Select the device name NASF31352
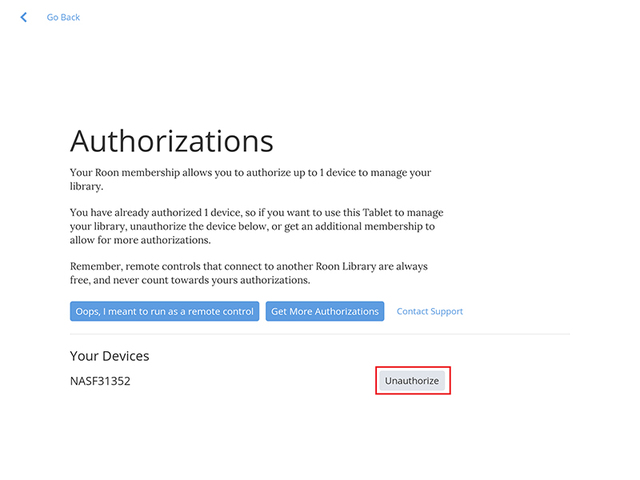Image resolution: width=640 pixels, height=480 pixels. coord(100,381)
